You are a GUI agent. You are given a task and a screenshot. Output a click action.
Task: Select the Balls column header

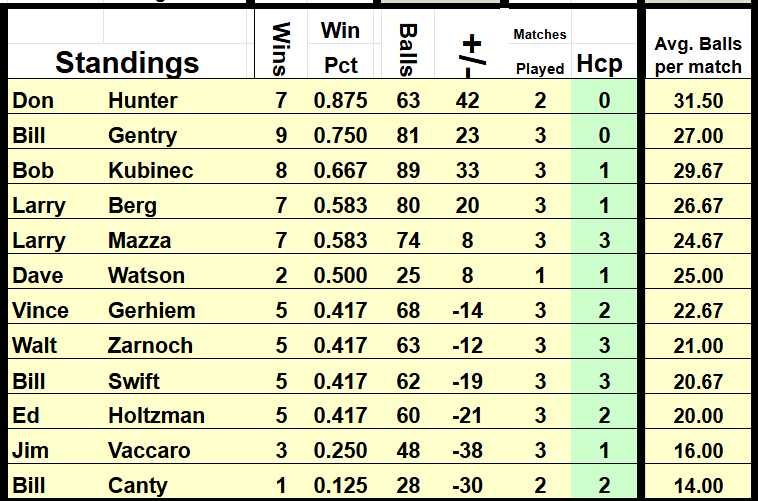tap(407, 46)
